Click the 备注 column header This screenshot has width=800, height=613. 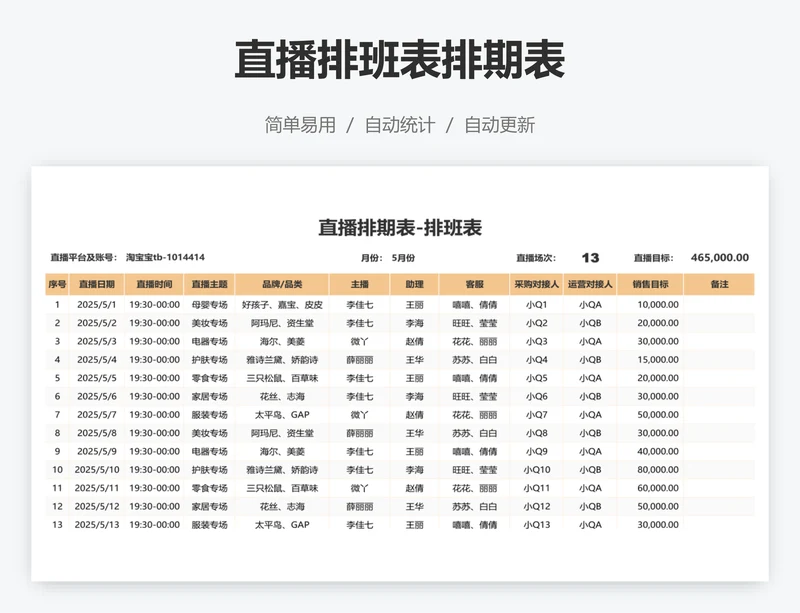719,284
